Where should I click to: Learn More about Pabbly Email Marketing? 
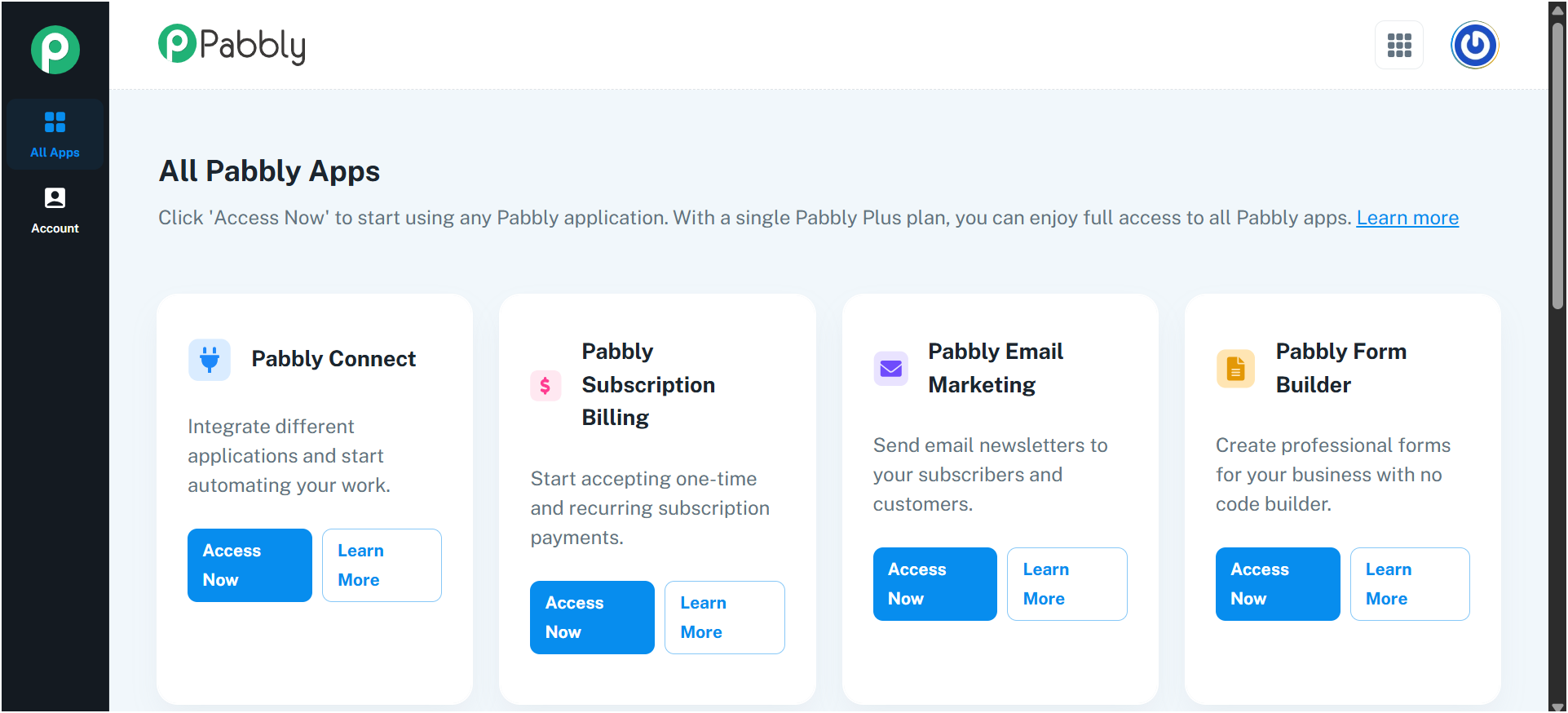click(x=1067, y=584)
